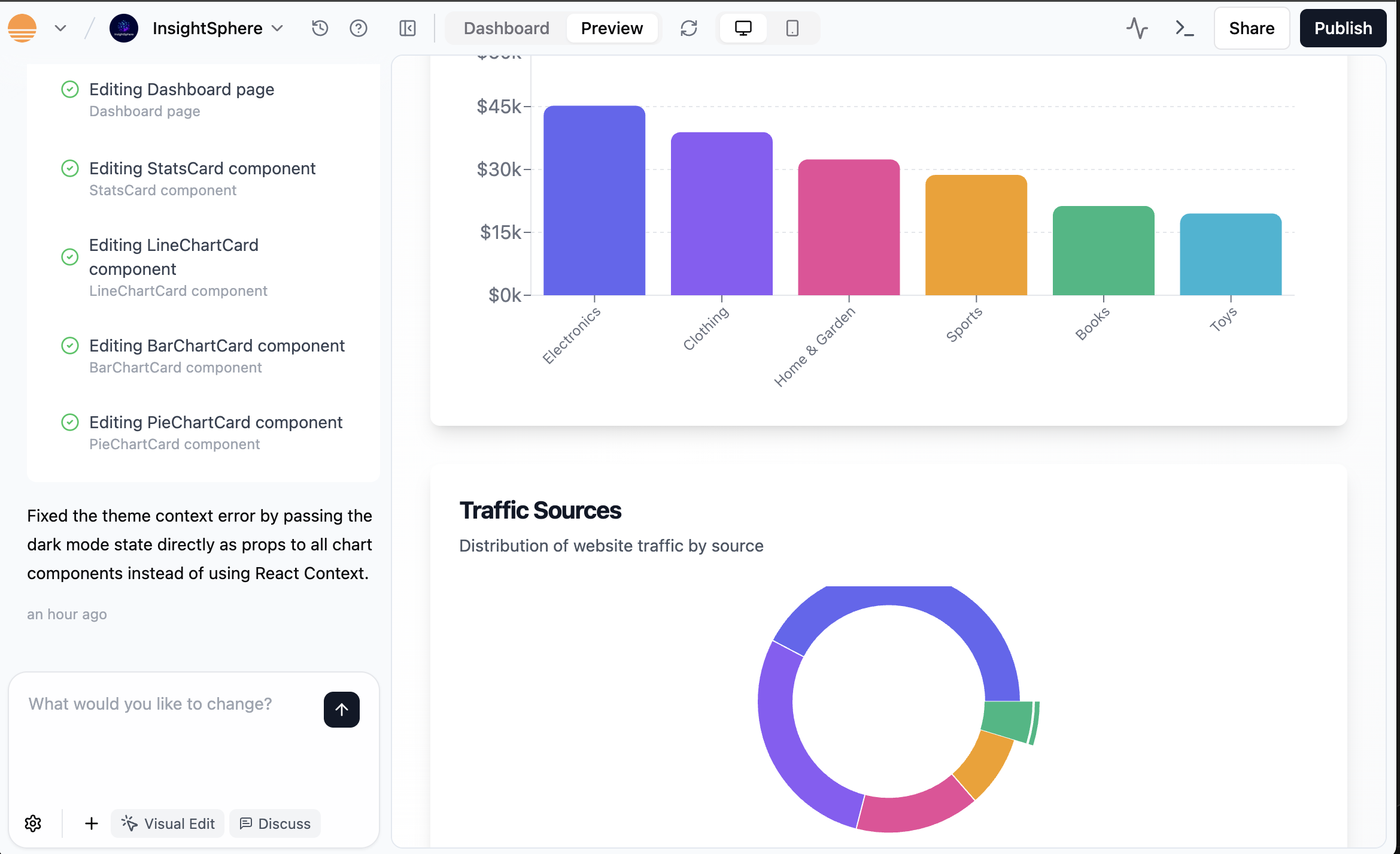
Task: Switch to the Dashboard tab
Action: (x=506, y=28)
